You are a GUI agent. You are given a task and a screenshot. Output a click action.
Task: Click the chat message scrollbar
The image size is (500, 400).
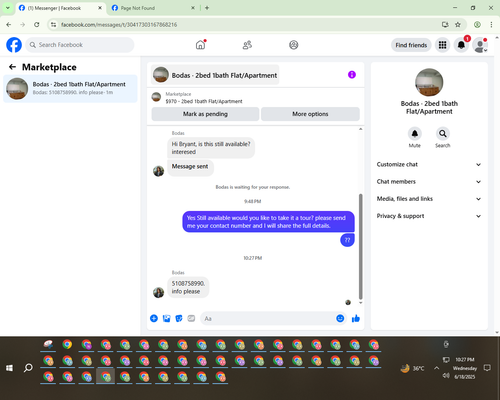click(x=360, y=247)
